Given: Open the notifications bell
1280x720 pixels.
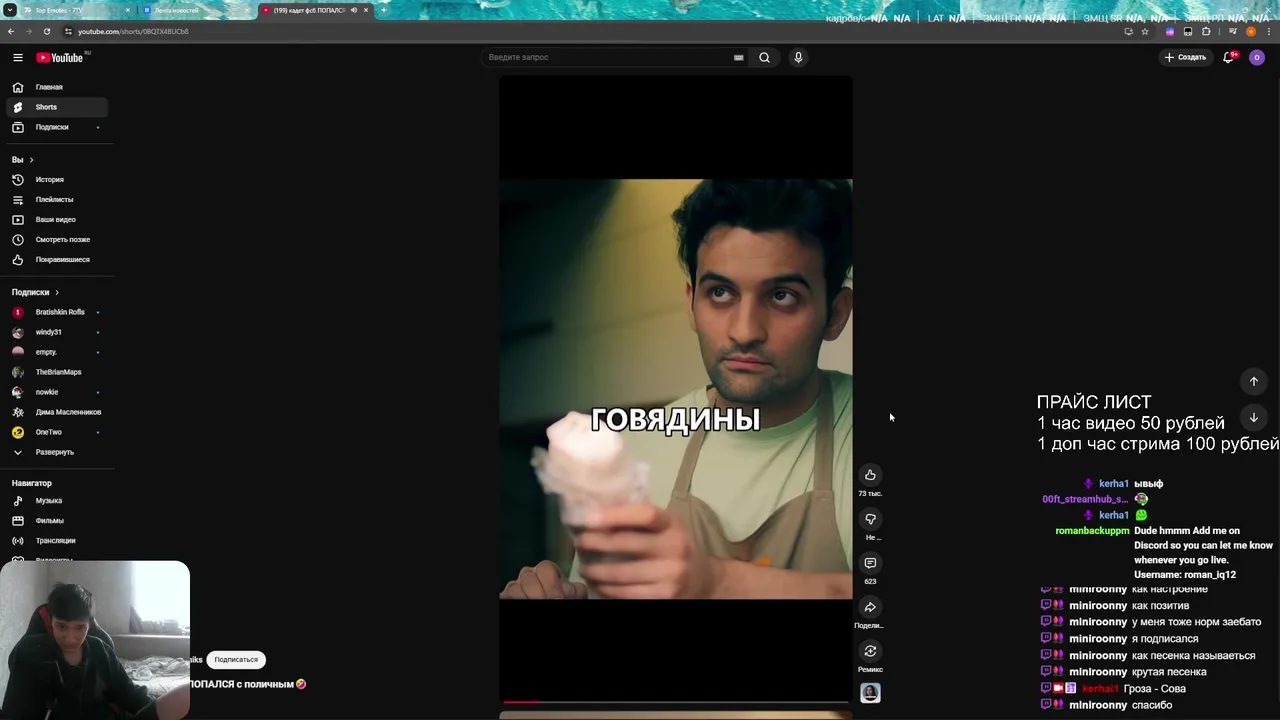Looking at the screenshot, I should [1229, 57].
